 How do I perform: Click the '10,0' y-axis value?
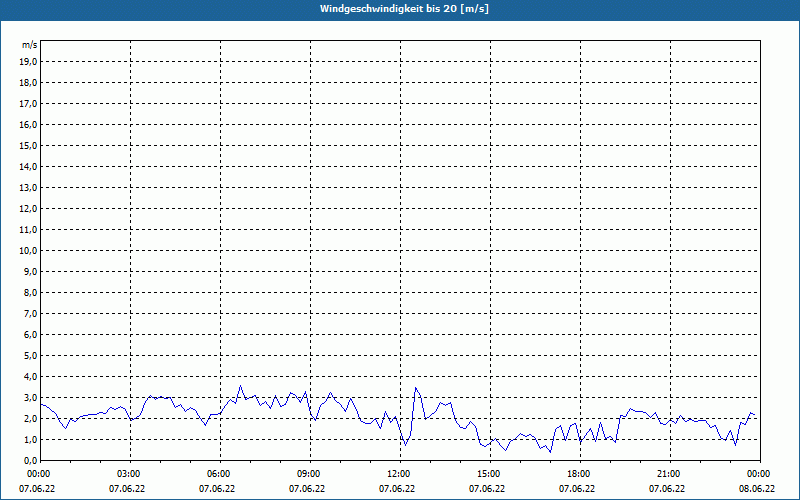point(28,251)
